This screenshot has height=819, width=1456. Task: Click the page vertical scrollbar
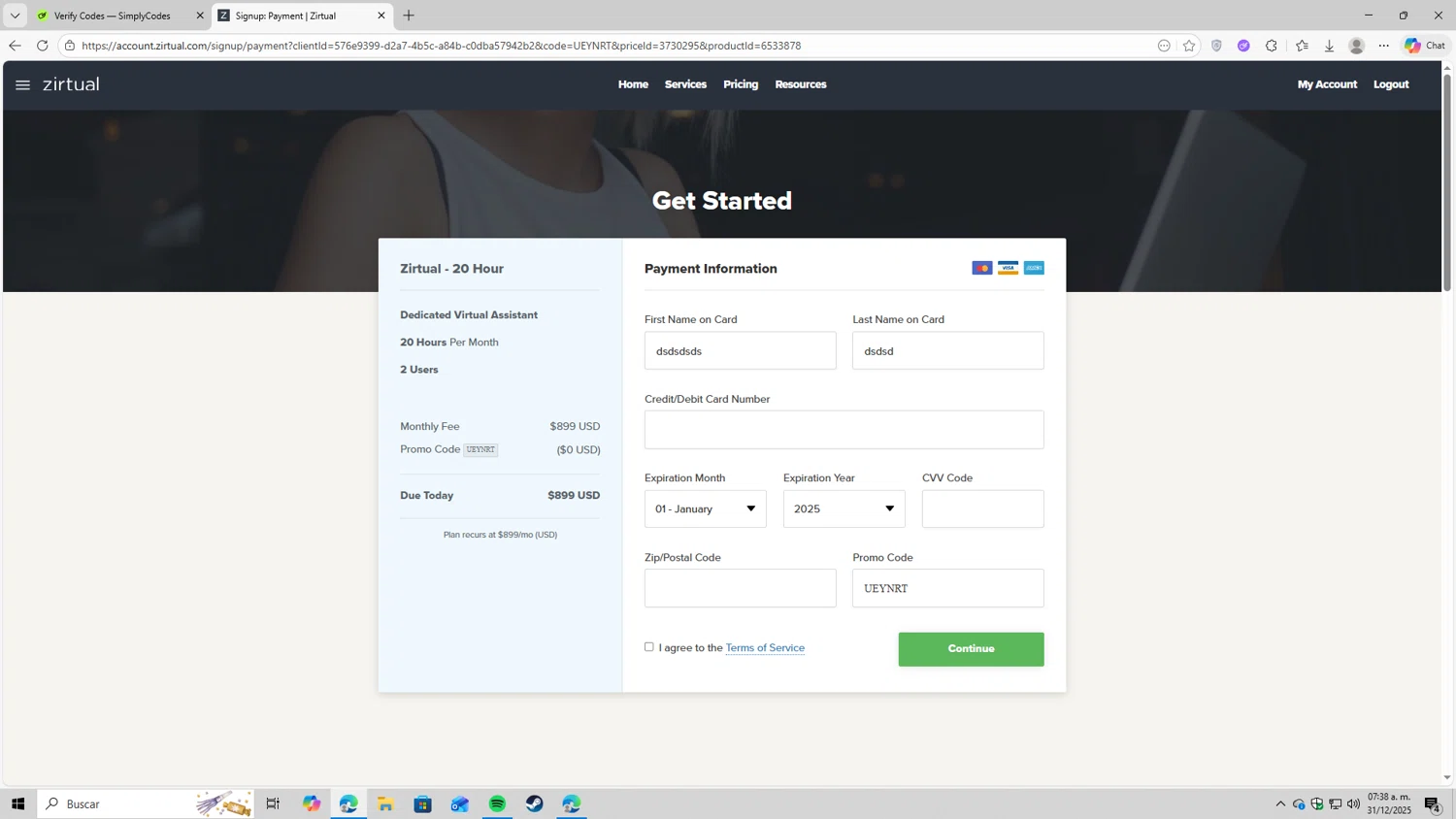point(1447,182)
